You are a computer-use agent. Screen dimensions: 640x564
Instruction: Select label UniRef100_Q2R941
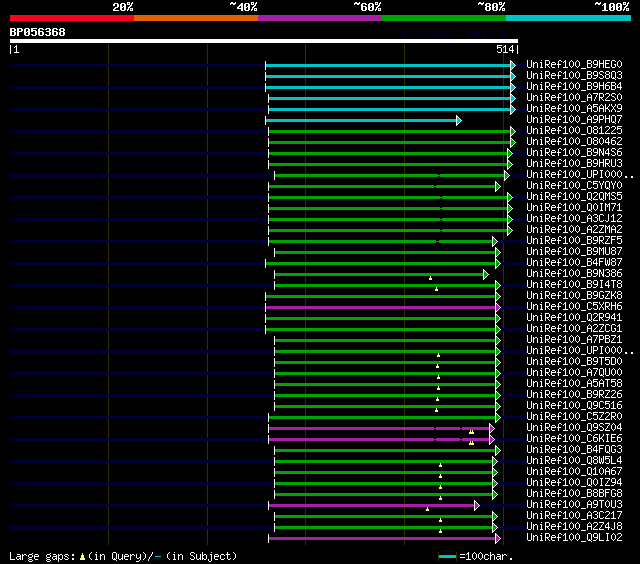tap(574, 318)
